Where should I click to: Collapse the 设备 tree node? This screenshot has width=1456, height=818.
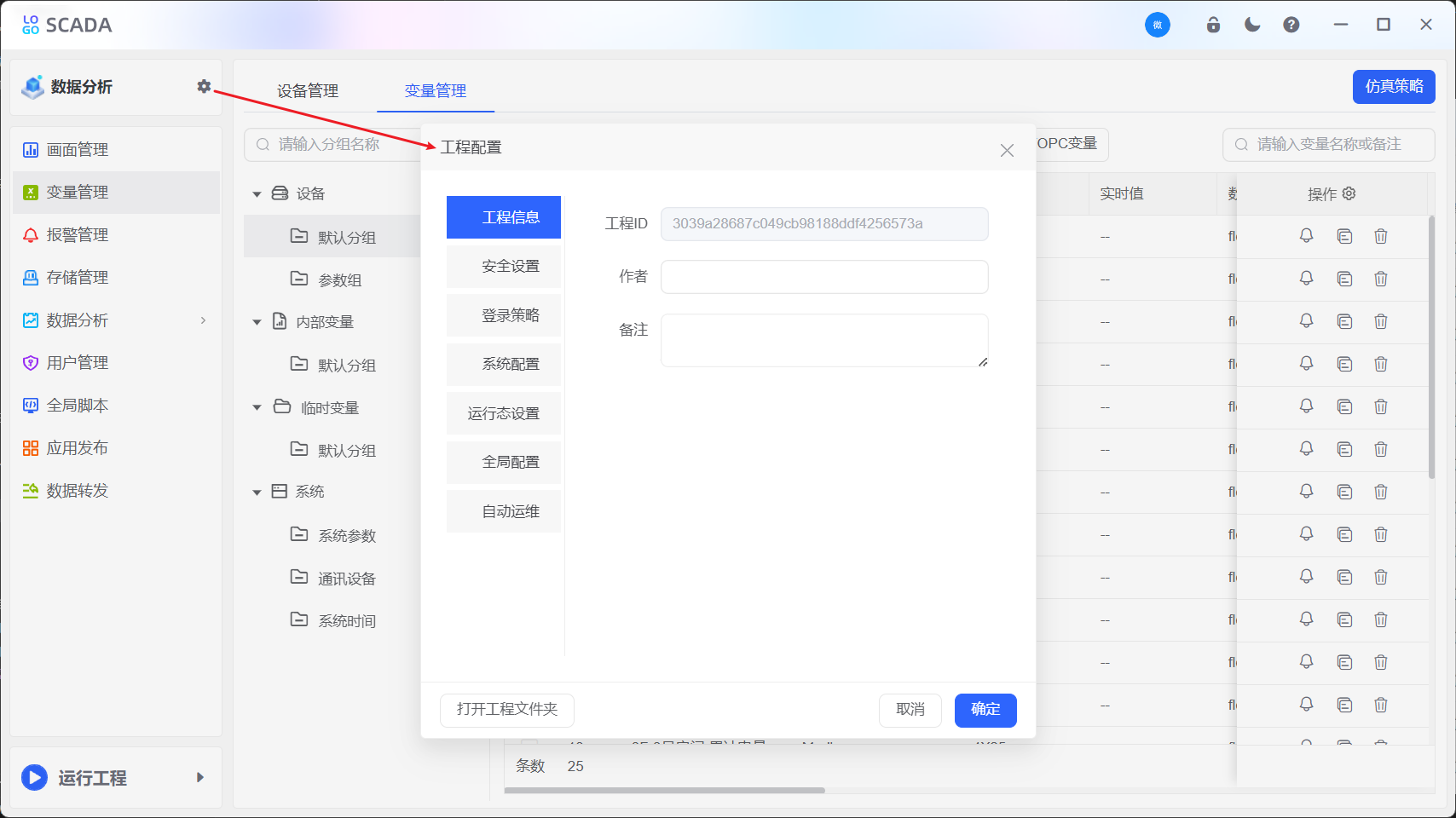tap(257, 193)
